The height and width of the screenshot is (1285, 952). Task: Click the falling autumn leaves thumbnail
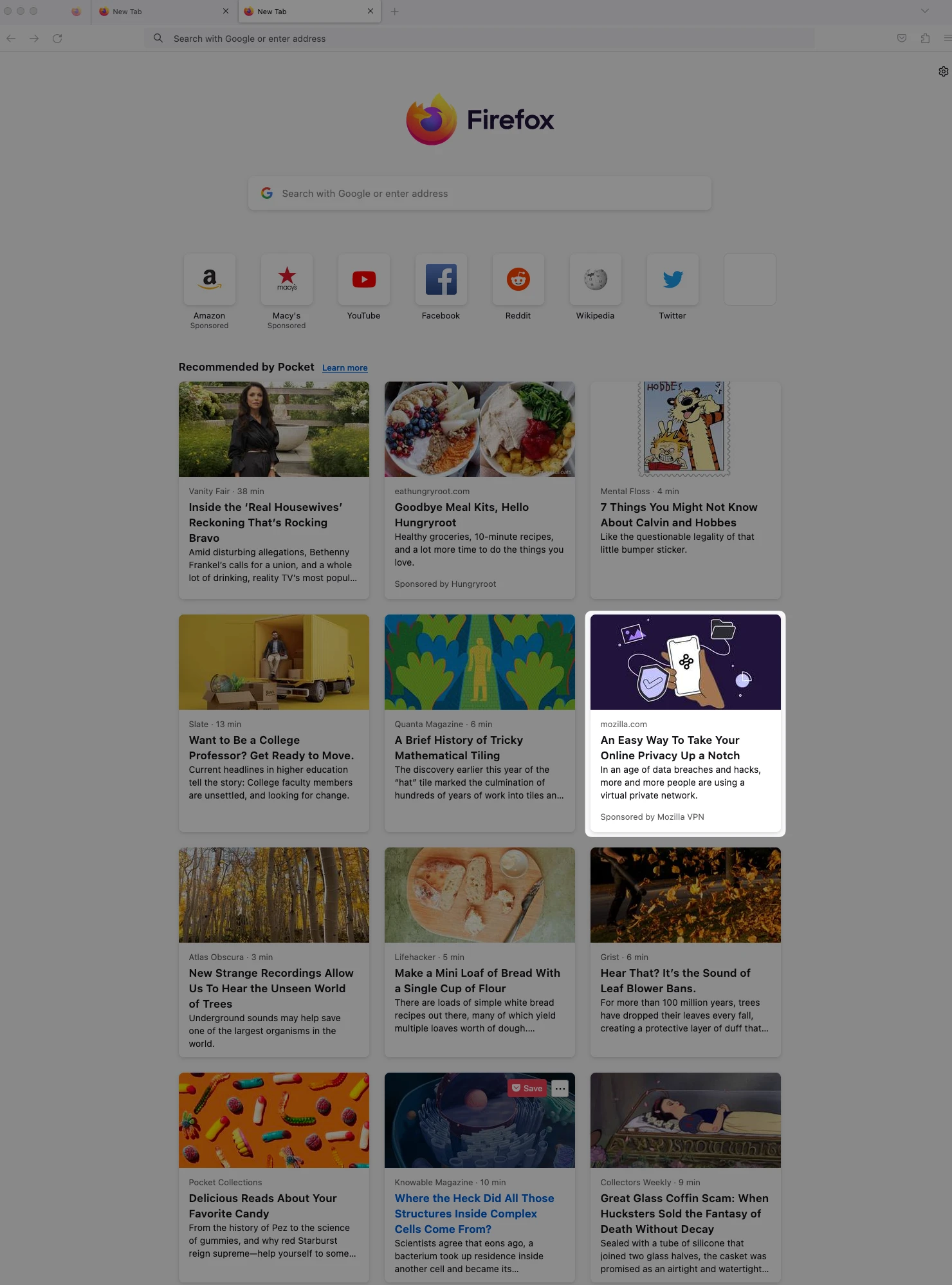[686, 895]
